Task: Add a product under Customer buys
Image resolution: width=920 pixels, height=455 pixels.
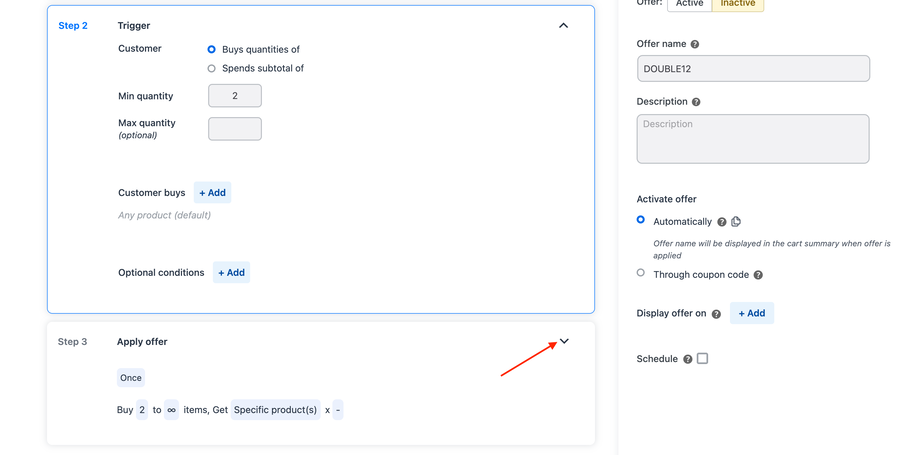Action: coord(212,193)
